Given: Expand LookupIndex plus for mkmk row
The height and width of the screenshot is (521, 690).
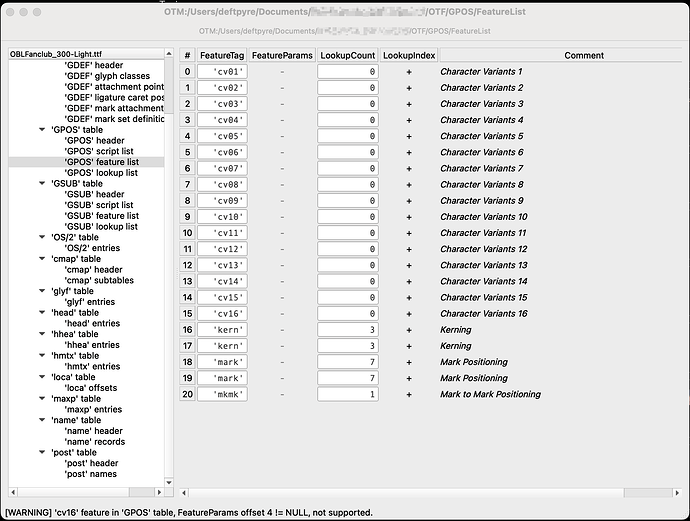Looking at the screenshot, I should (x=409, y=395).
